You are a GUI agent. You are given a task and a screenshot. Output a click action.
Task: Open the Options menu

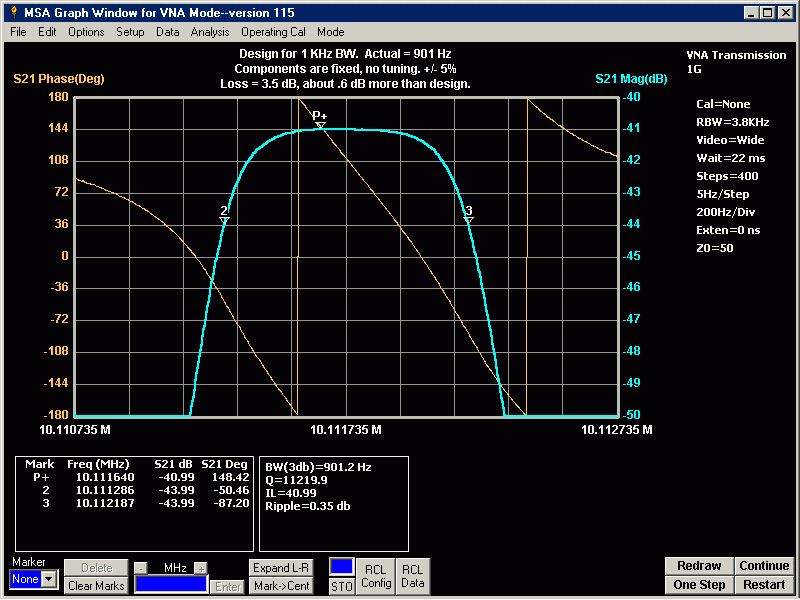pyautogui.click(x=86, y=32)
